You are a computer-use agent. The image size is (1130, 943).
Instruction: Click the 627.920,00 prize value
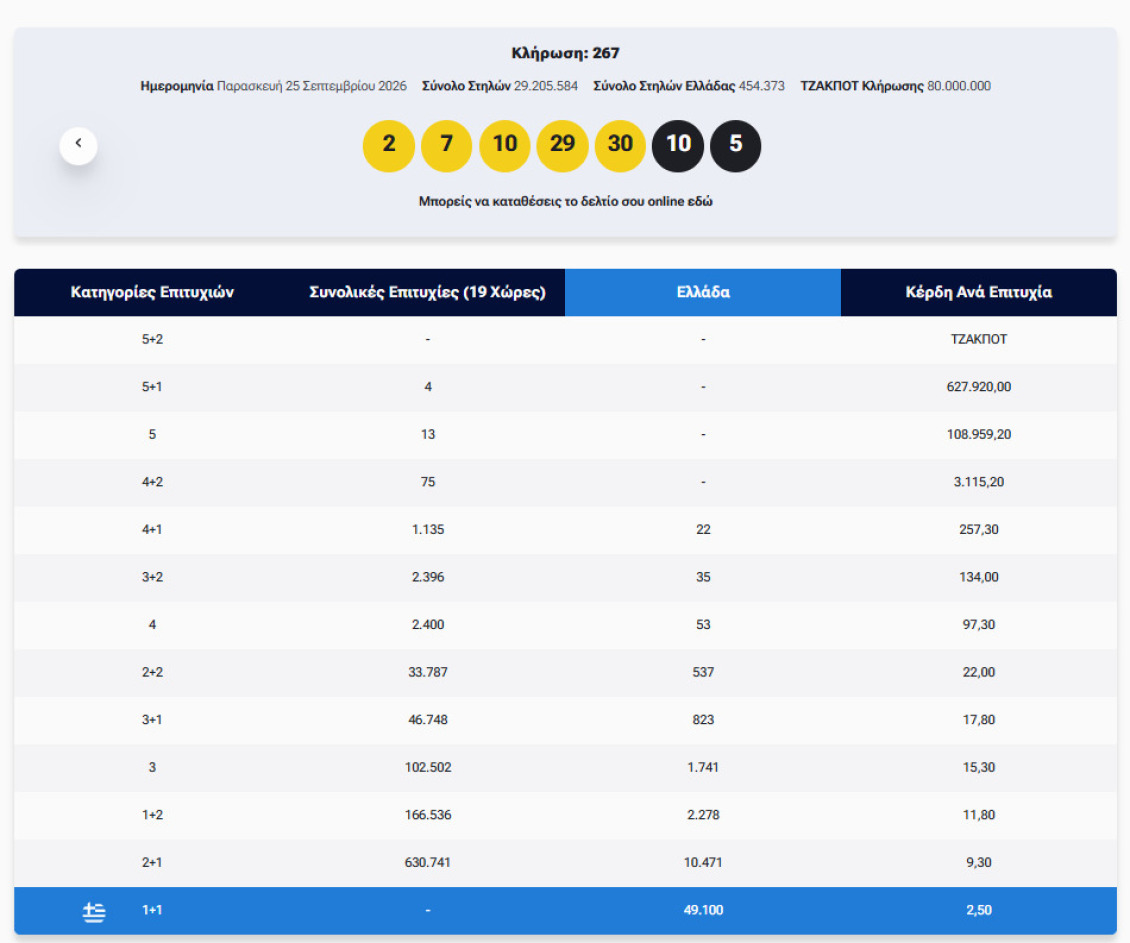(x=979, y=387)
